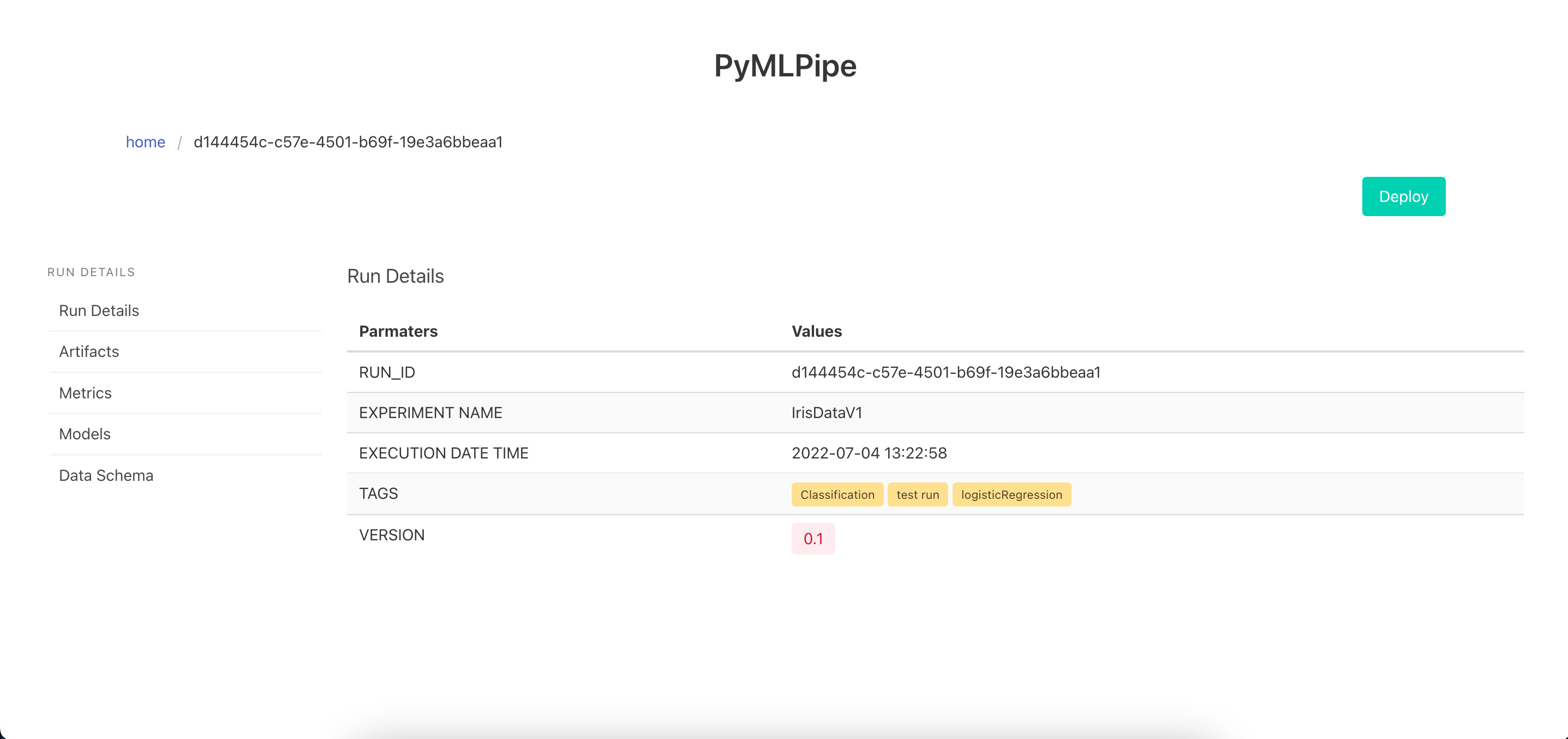Click the execution date time value

869,453
